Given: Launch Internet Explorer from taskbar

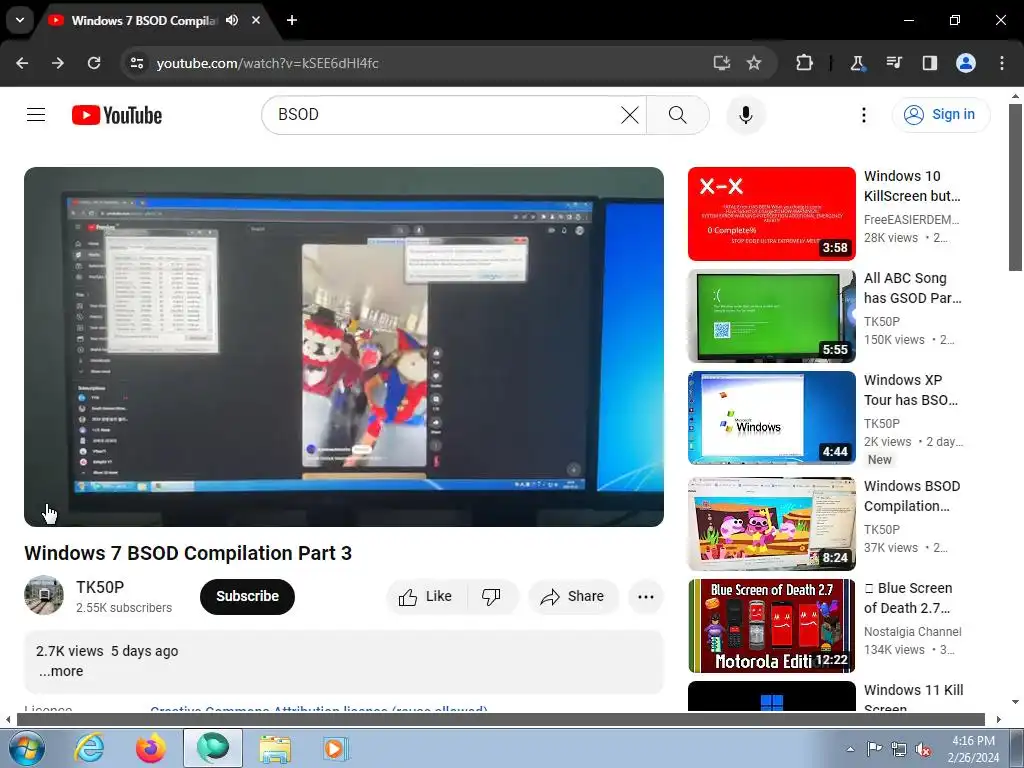Looking at the screenshot, I should coord(89,748).
